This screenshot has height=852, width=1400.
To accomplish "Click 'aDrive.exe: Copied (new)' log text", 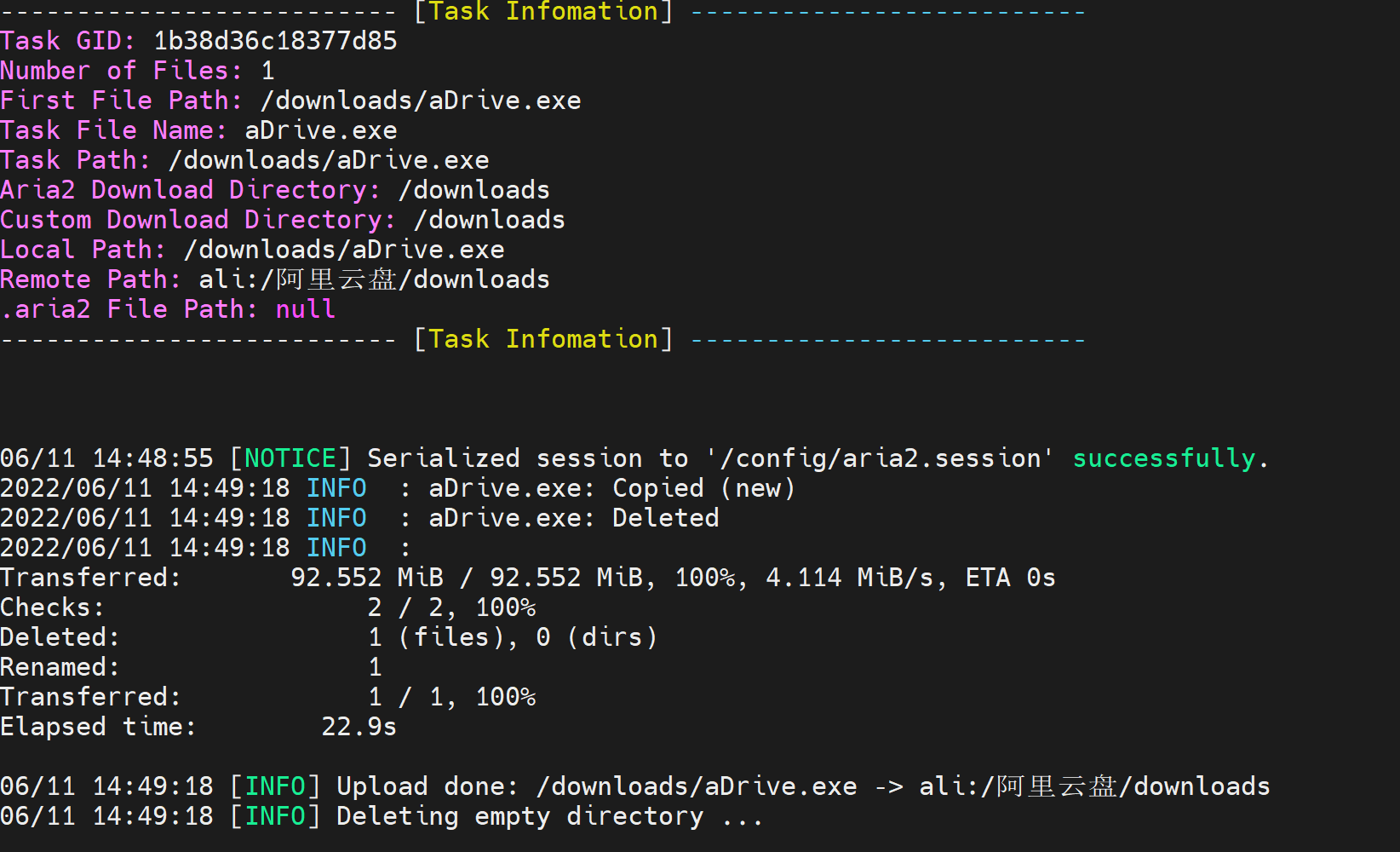I will click(612, 488).
